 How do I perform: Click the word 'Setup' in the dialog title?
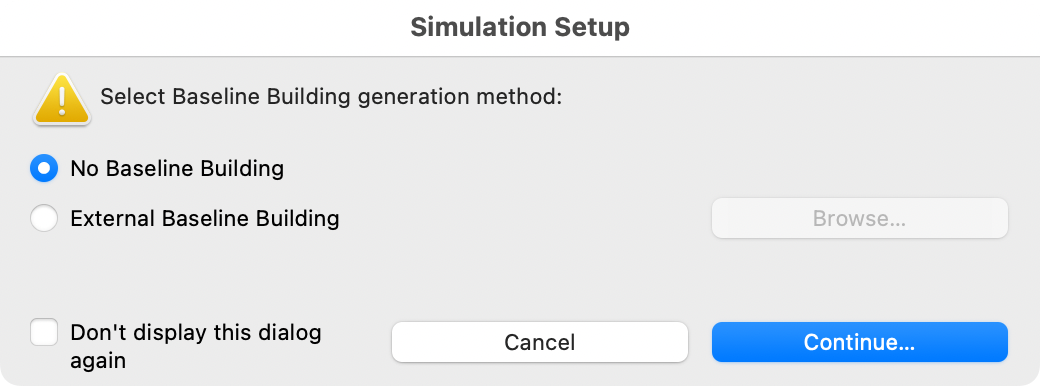(592, 28)
